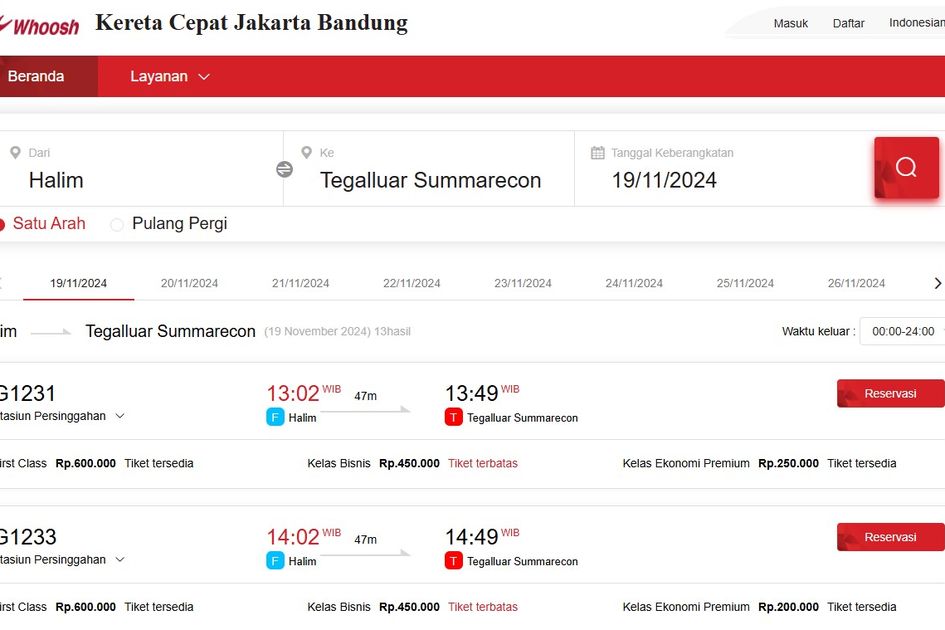Click blue F badge for G1233 Halim
The width and height of the screenshot is (945, 630).
pyautogui.click(x=275, y=561)
